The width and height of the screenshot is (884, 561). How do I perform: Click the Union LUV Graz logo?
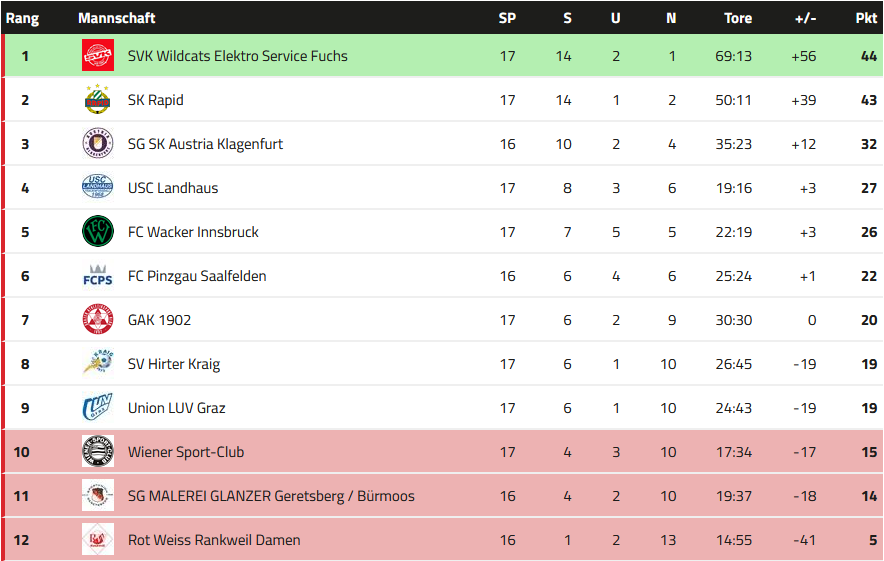click(x=98, y=408)
